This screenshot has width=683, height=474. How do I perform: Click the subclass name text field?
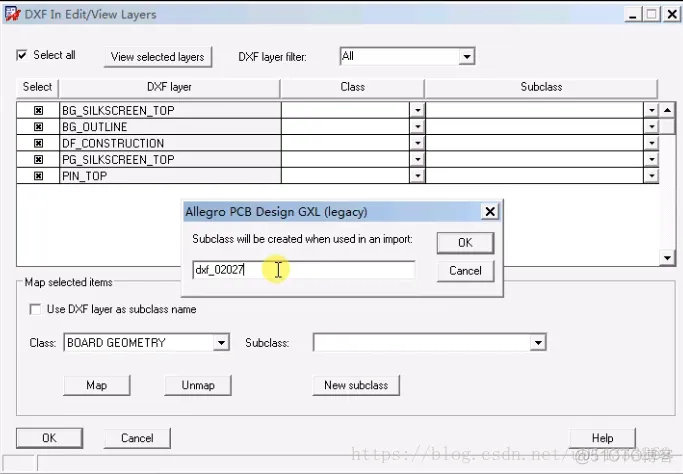coord(304,270)
